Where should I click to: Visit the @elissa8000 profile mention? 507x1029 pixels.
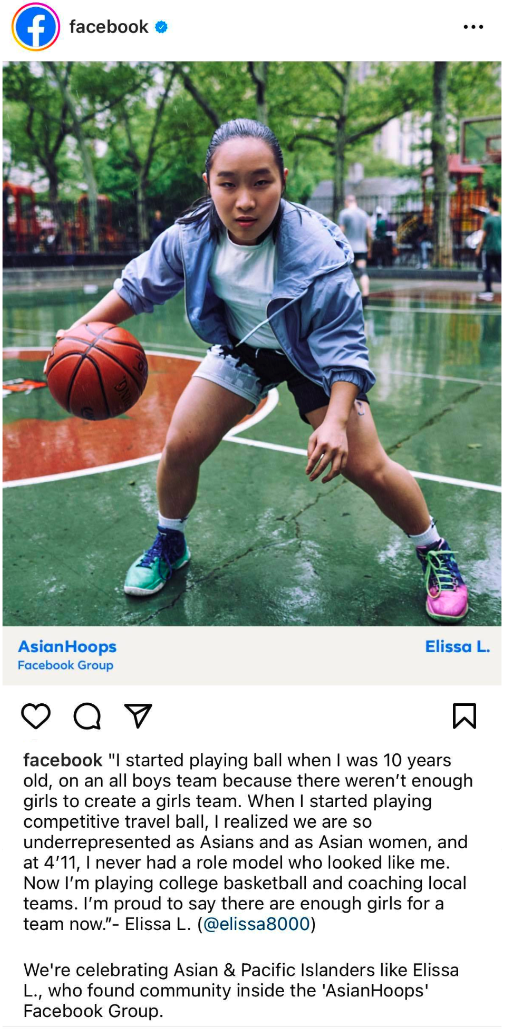point(256,925)
